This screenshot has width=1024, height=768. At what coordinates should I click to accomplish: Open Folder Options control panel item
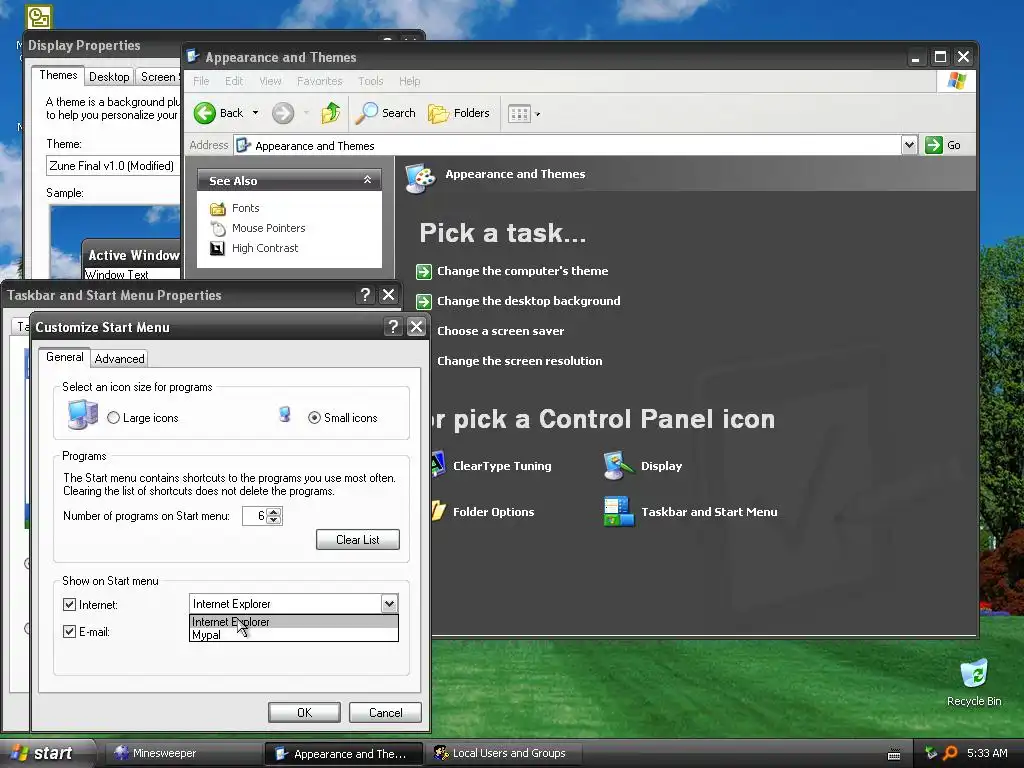click(x=493, y=512)
